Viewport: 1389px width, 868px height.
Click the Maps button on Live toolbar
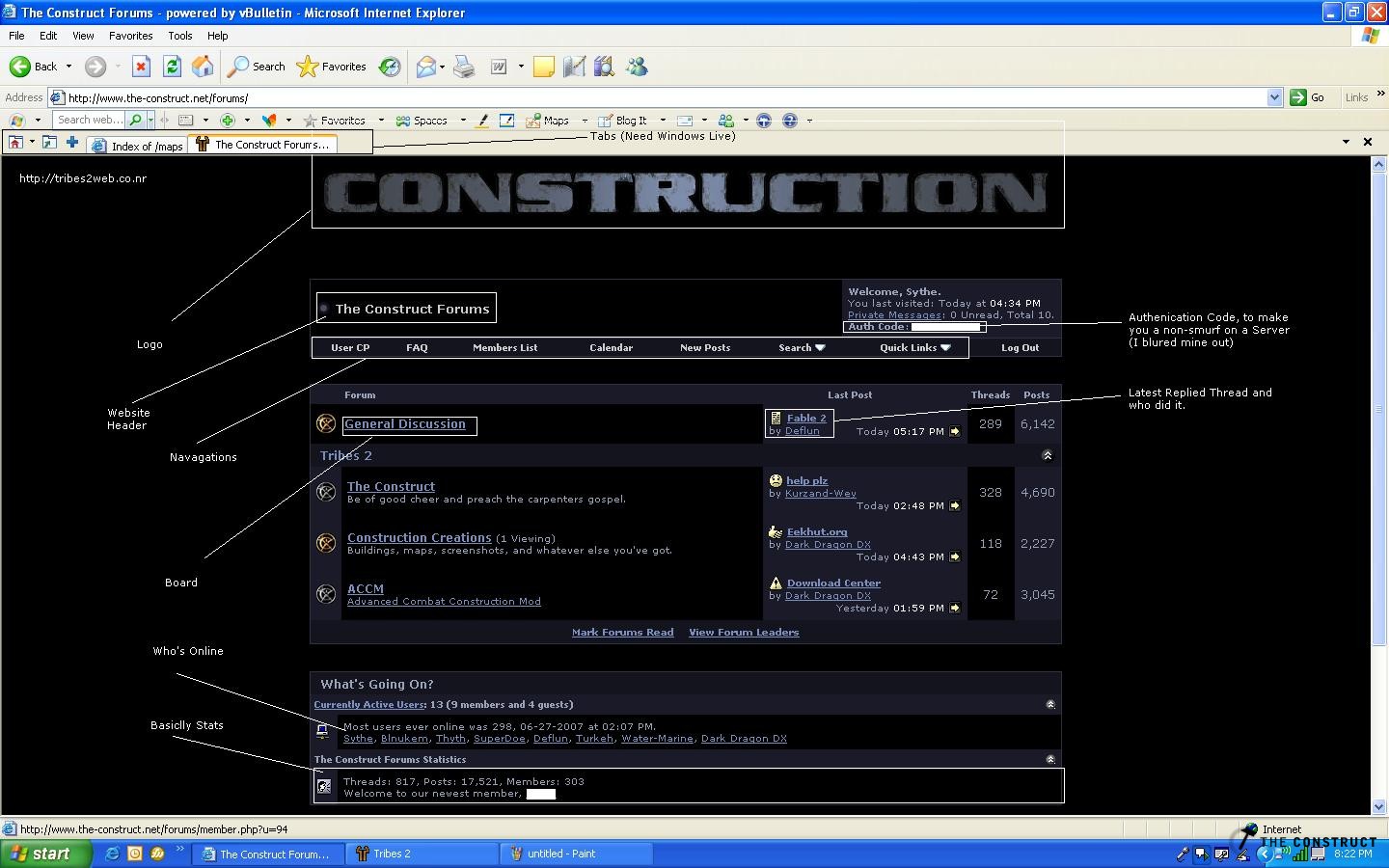[547, 121]
